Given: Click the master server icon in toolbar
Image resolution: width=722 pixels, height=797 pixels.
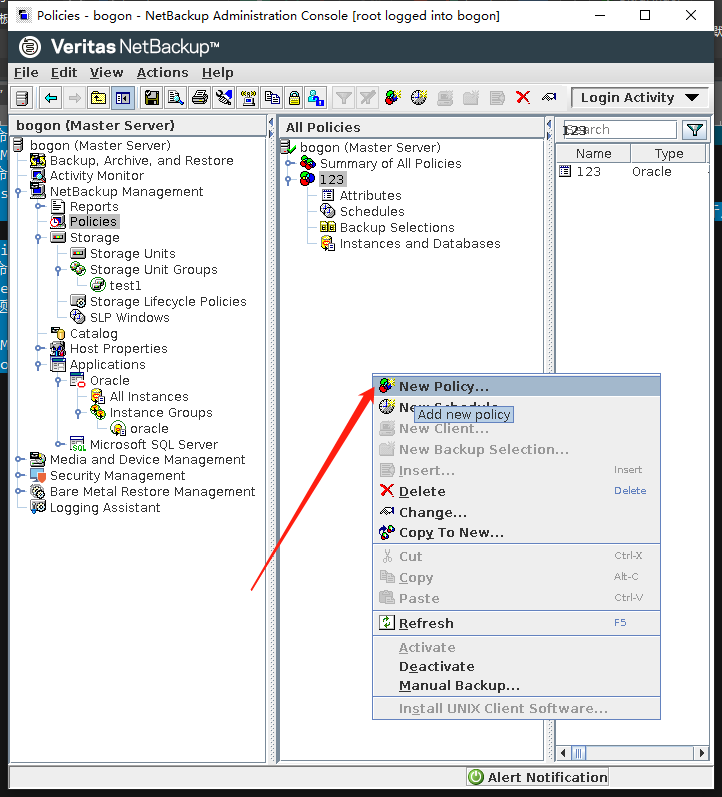Looking at the screenshot, I should click(22, 98).
